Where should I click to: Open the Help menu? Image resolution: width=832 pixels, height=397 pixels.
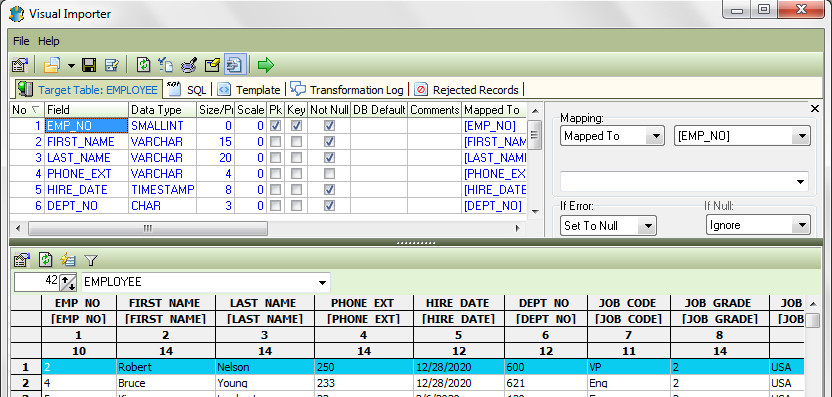click(x=49, y=41)
